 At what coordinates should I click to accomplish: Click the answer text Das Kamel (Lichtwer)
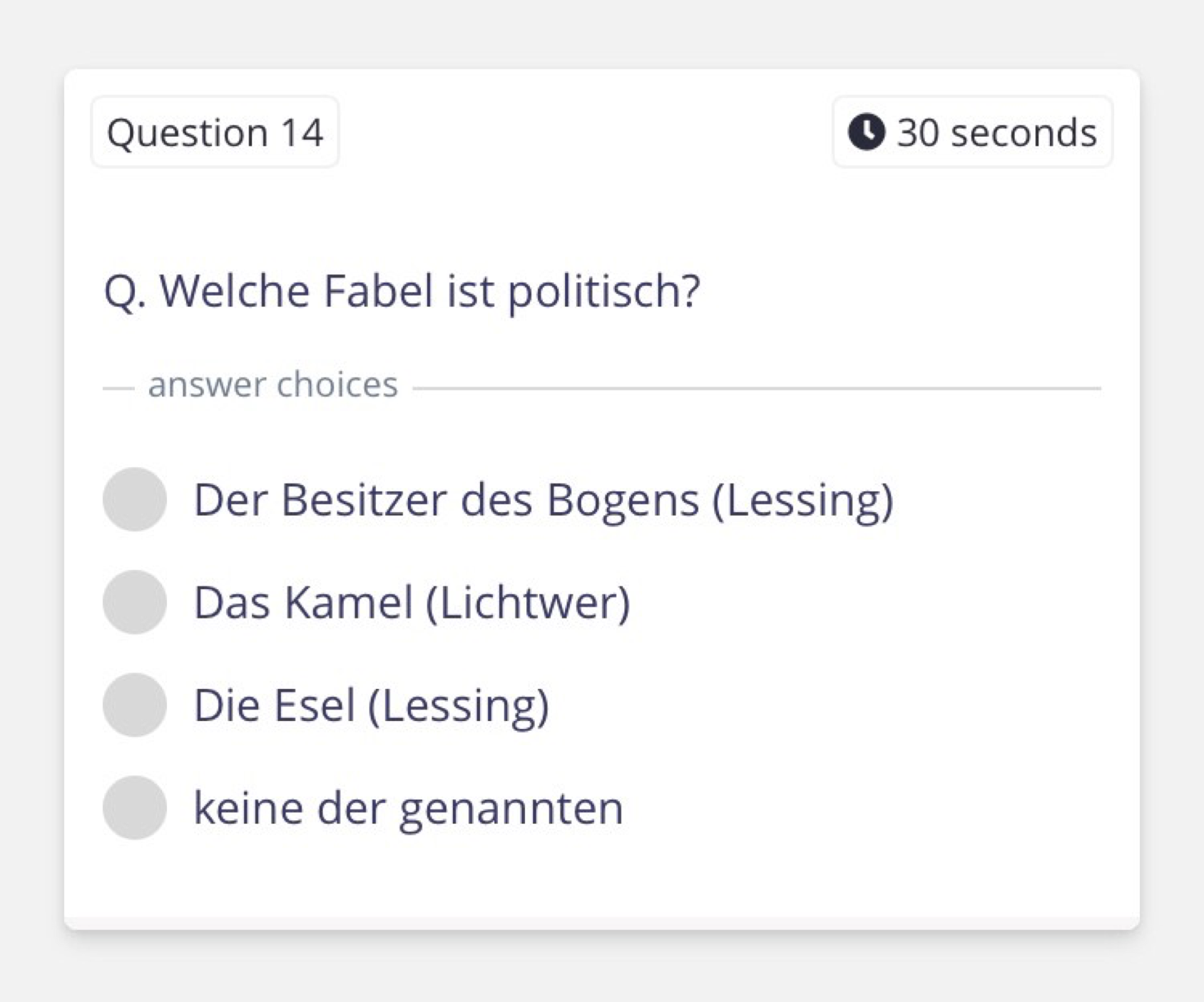pos(412,603)
